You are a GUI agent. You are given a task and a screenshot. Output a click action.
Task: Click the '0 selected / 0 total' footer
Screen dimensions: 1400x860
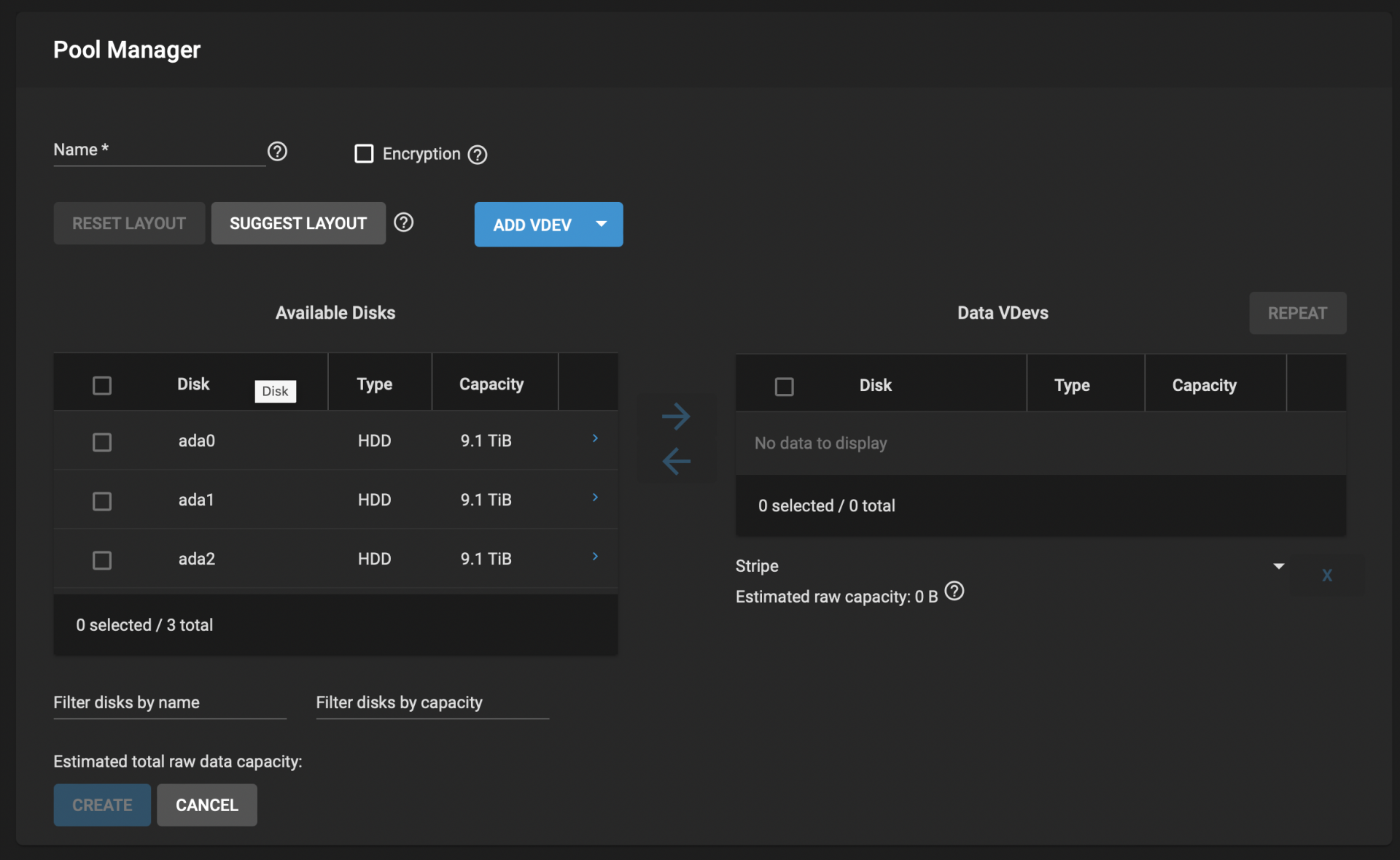tap(827, 505)
